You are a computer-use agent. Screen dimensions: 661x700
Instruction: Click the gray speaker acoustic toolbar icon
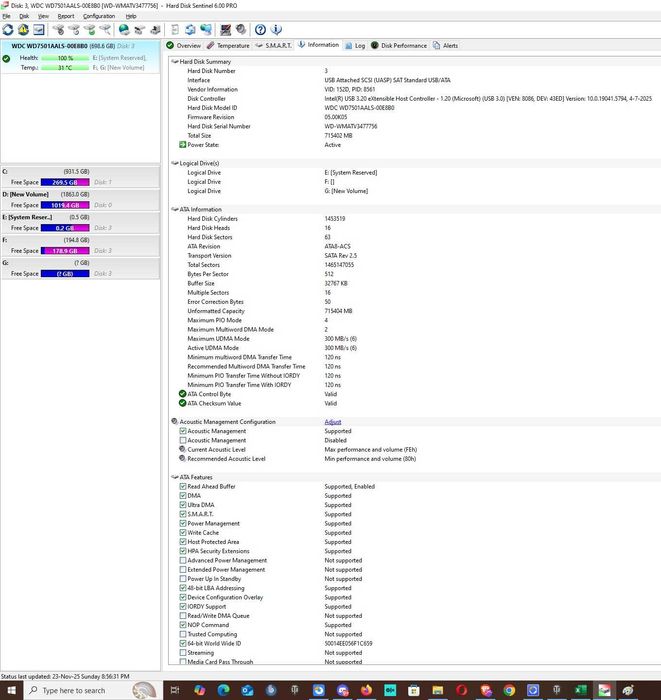click(x=241, y=30)
